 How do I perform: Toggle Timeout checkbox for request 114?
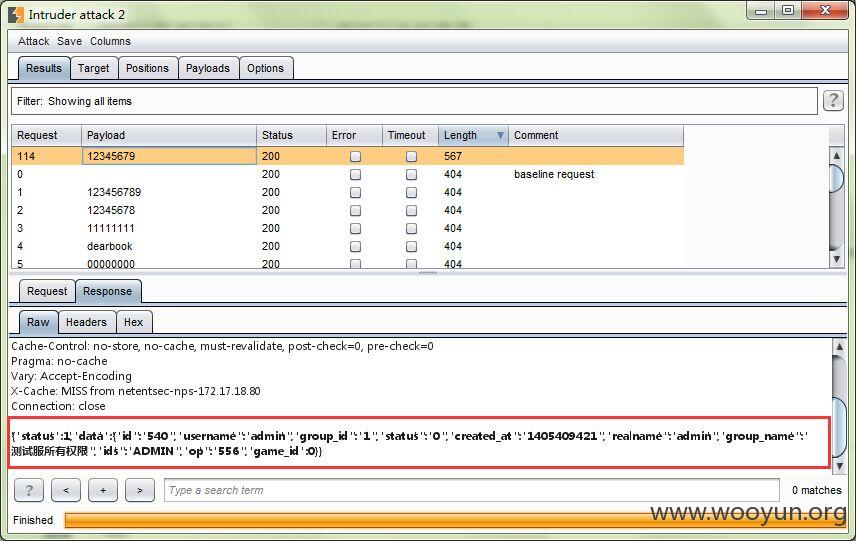coord(411,157)
